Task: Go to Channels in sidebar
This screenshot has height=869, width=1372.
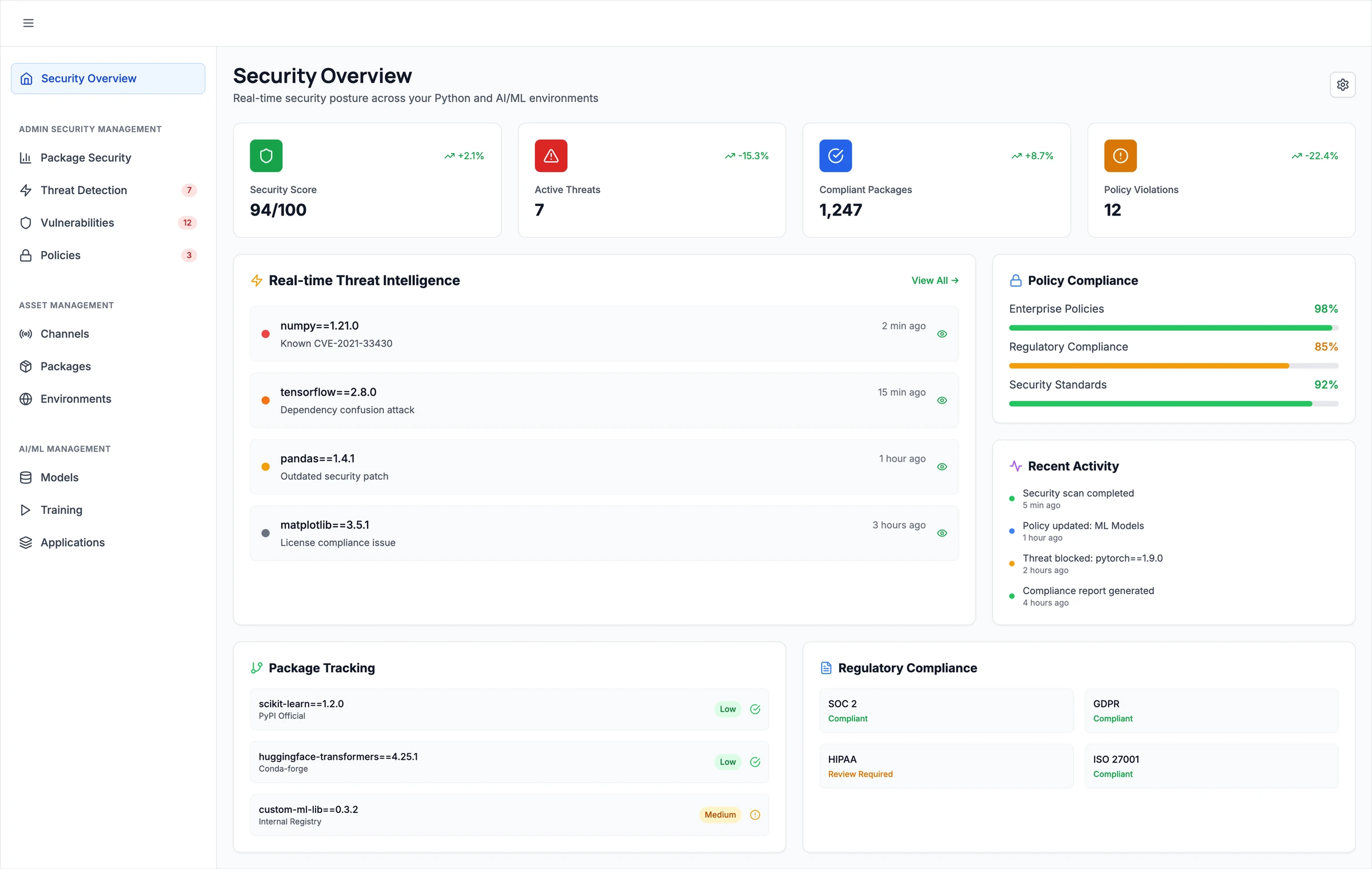Action: point(108,334)
